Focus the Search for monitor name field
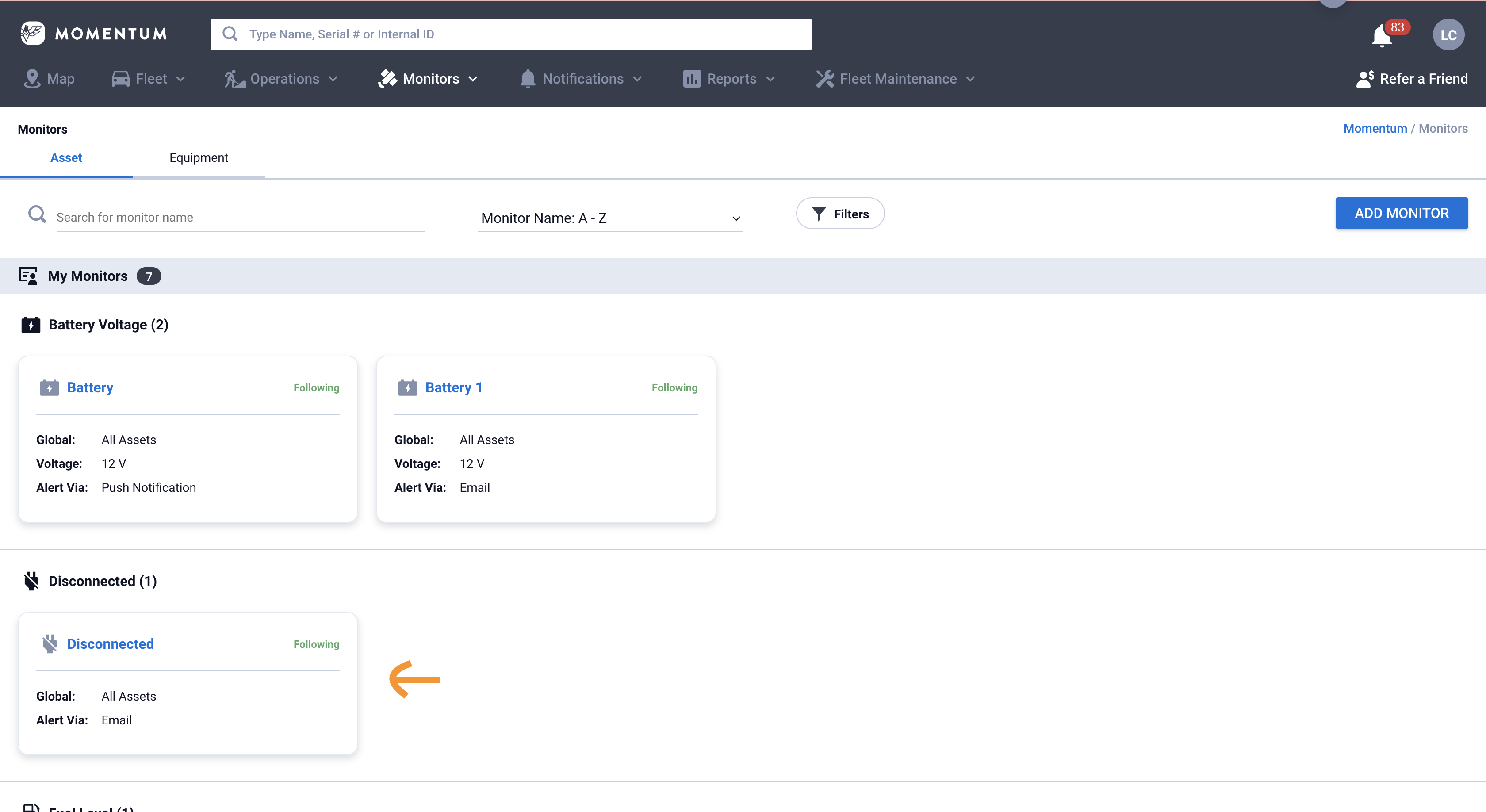The image size is (1486, 812). click(x=240, y=218)
